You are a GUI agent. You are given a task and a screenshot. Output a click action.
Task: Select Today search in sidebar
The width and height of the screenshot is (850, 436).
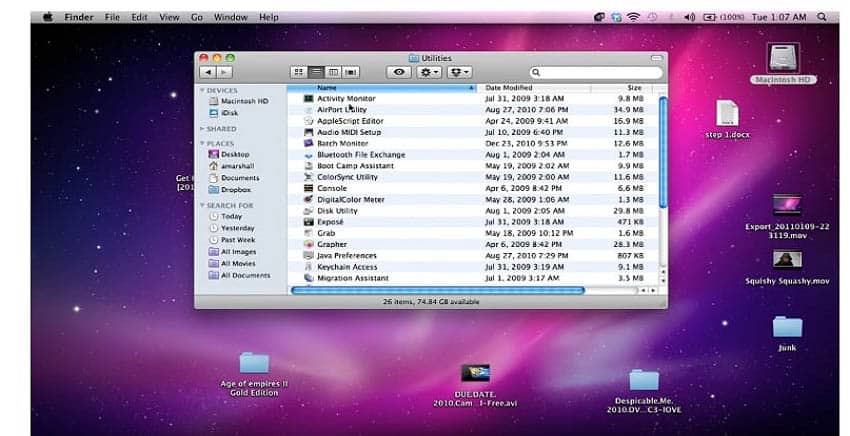click(x=226, y=216)
